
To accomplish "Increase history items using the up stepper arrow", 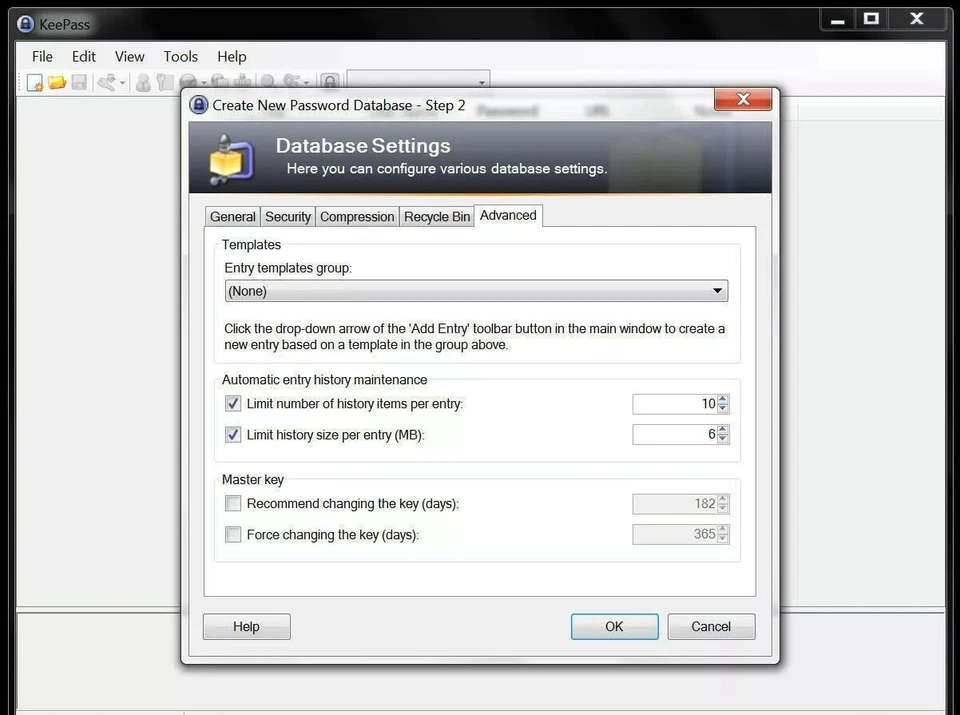I will tap(723, 399).
